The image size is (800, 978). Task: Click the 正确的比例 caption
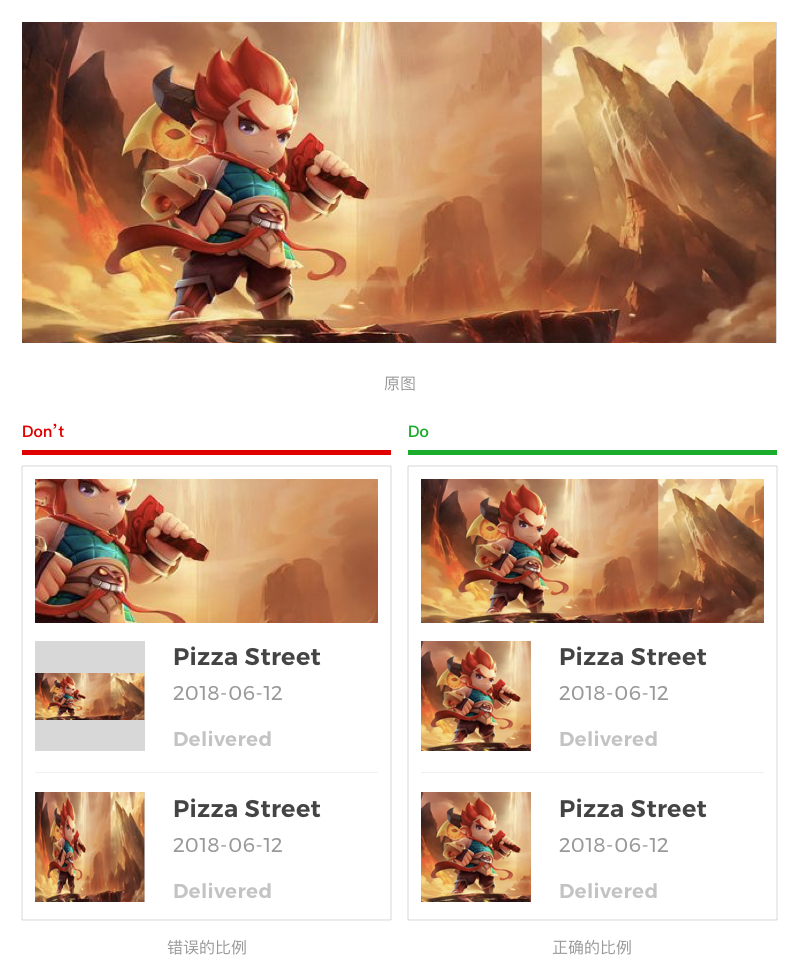[592, 947]
